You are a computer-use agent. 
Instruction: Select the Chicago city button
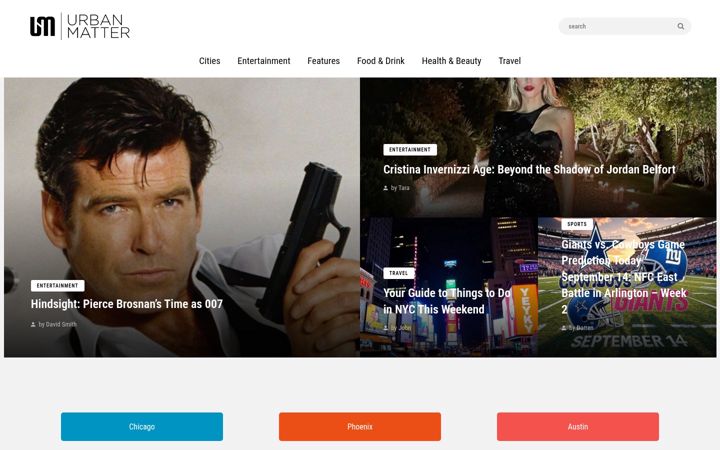click(x=142, y=427)
